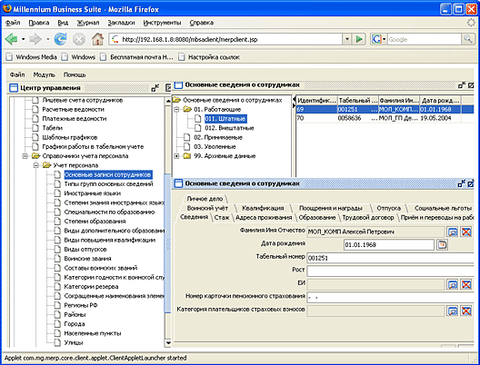Detach the lower Основные сведения о сотрудниках panel

462,183
